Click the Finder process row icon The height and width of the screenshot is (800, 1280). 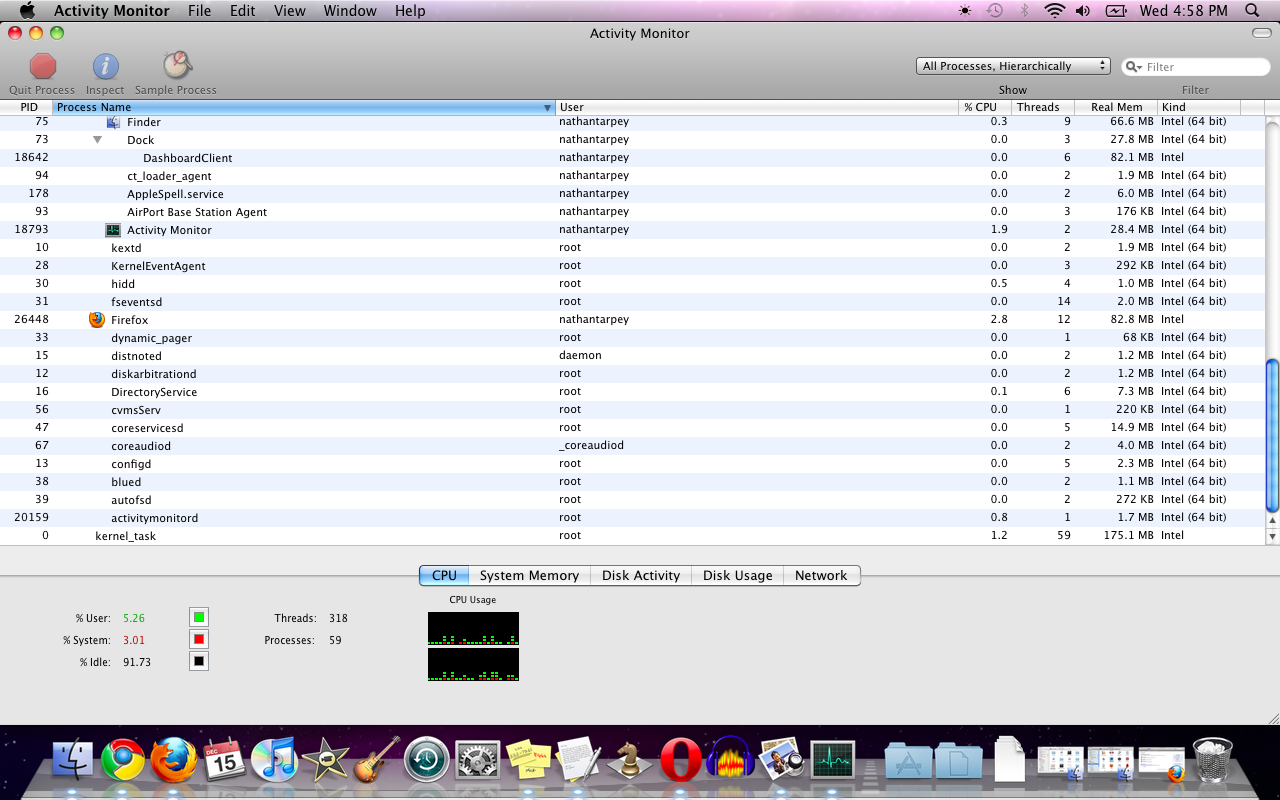click(113, 122)
